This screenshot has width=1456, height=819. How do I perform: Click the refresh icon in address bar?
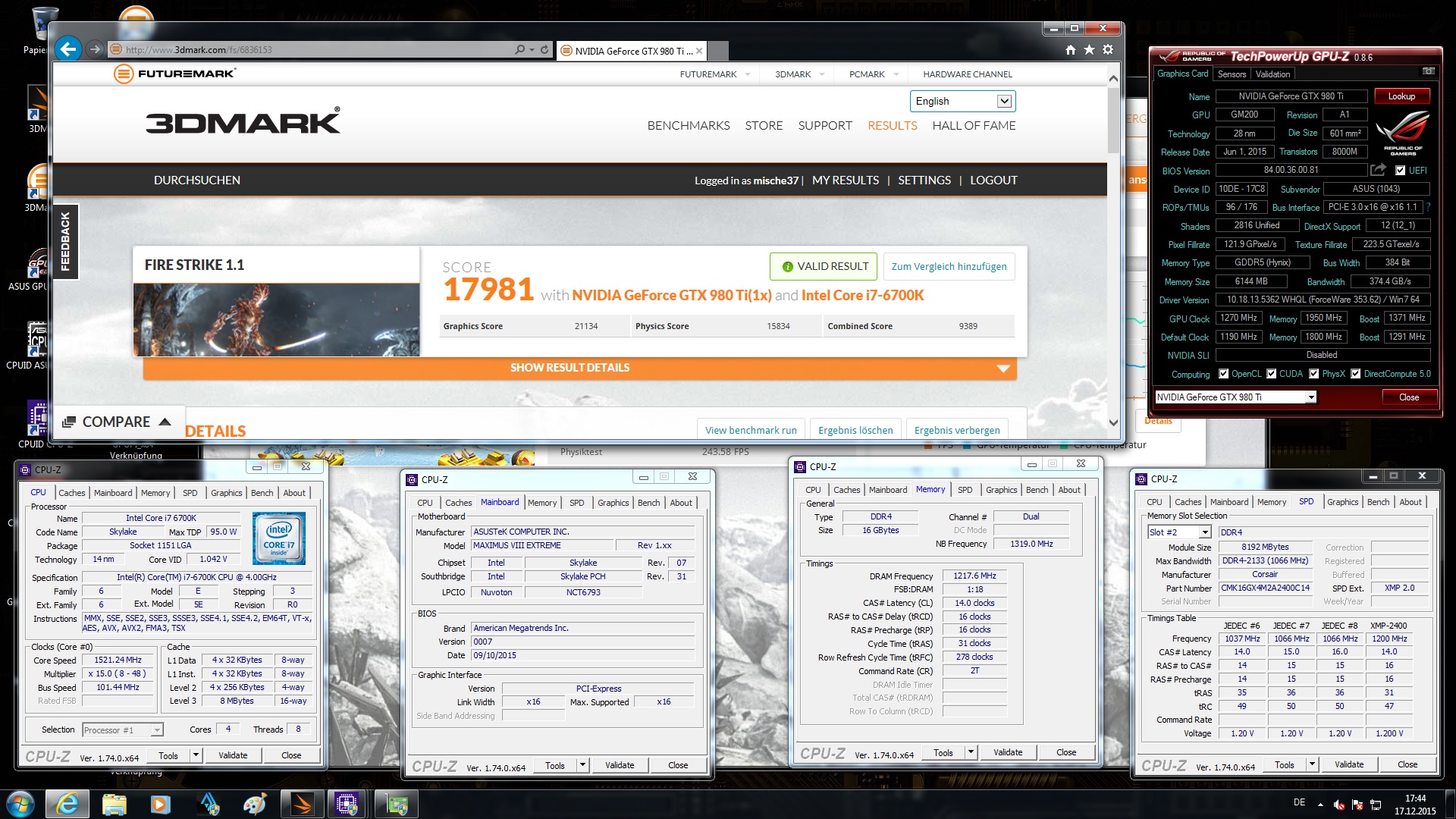click(x=544, y=49)
